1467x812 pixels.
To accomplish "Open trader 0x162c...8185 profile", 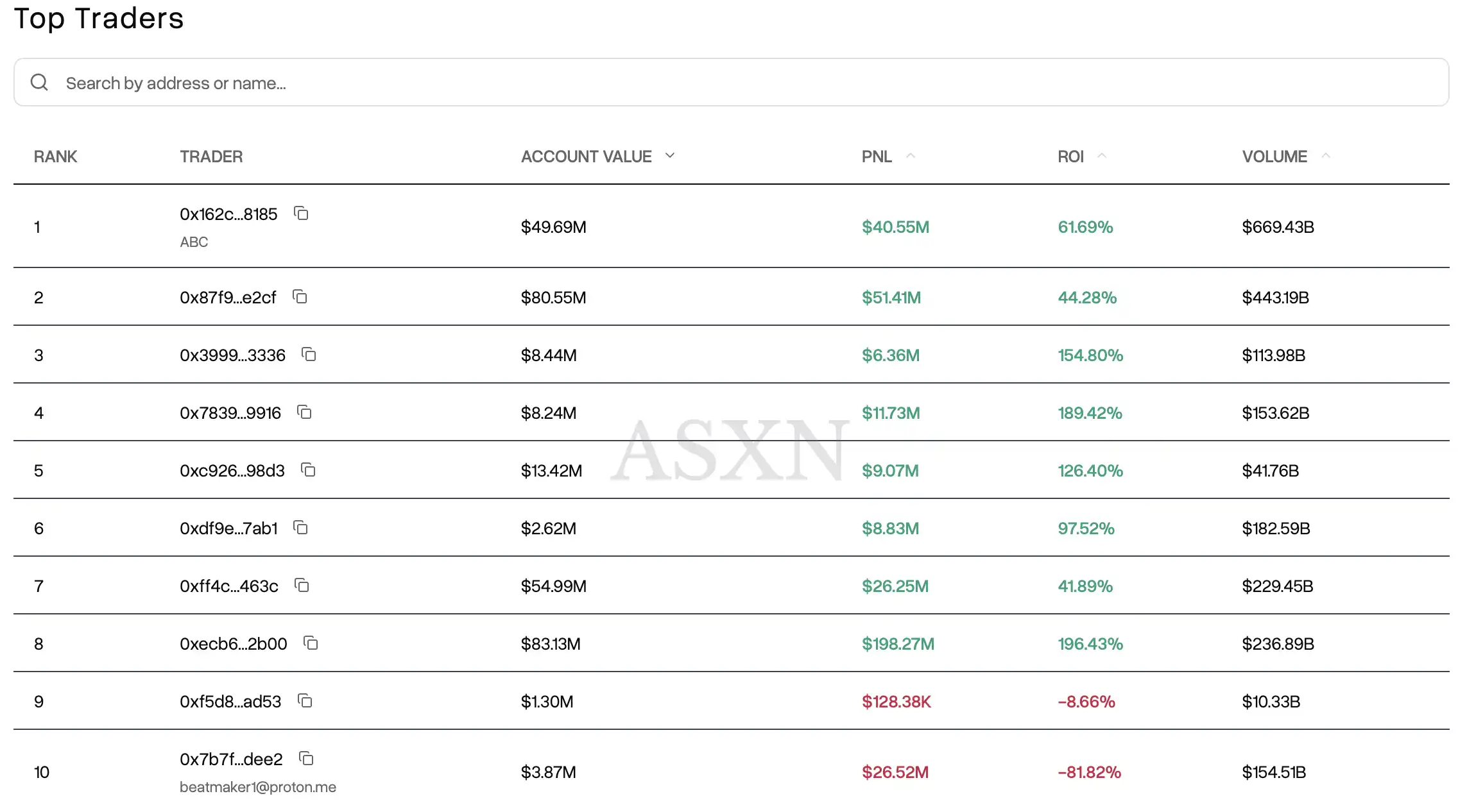I will [x=228, y=214].
